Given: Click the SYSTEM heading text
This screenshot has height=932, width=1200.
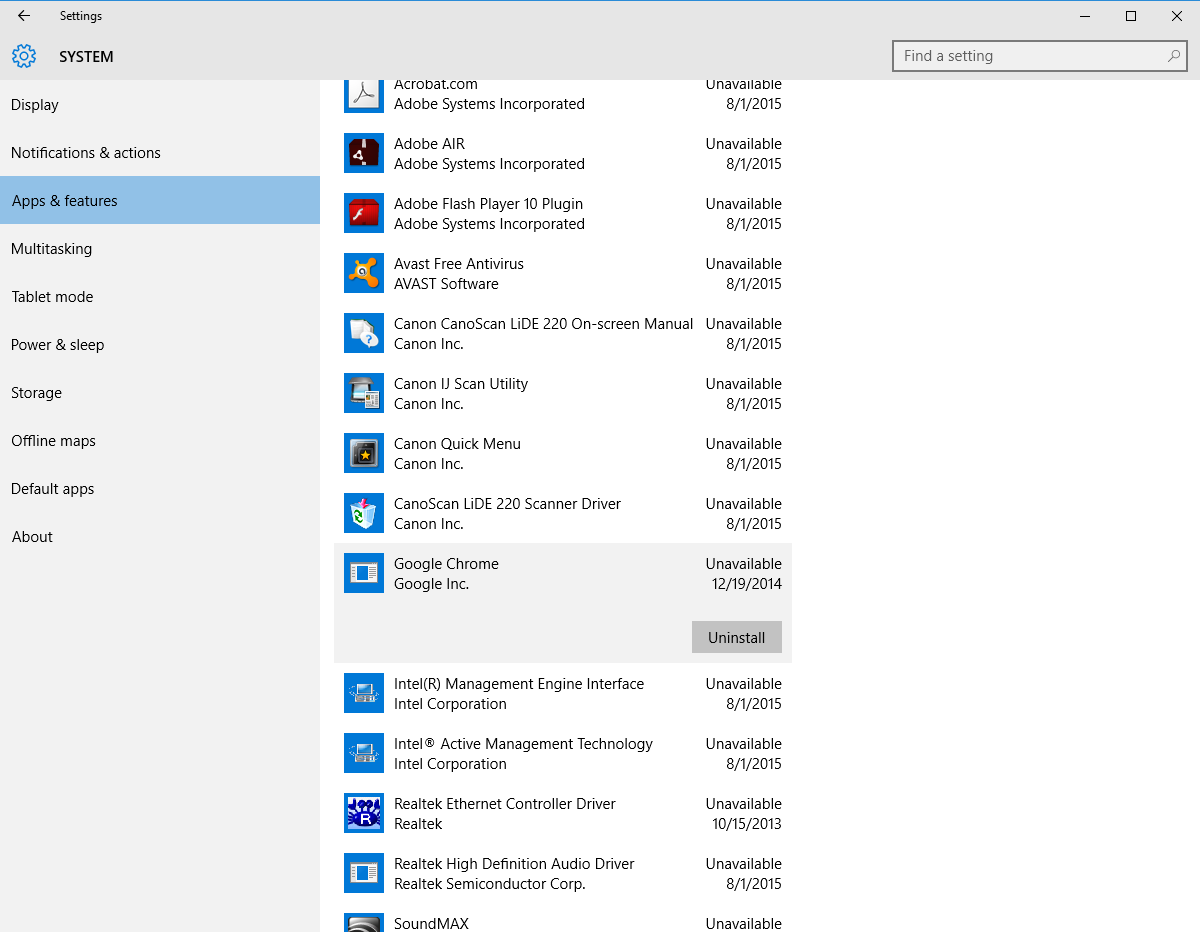Looking at the screenshot, I should point(86,57).
